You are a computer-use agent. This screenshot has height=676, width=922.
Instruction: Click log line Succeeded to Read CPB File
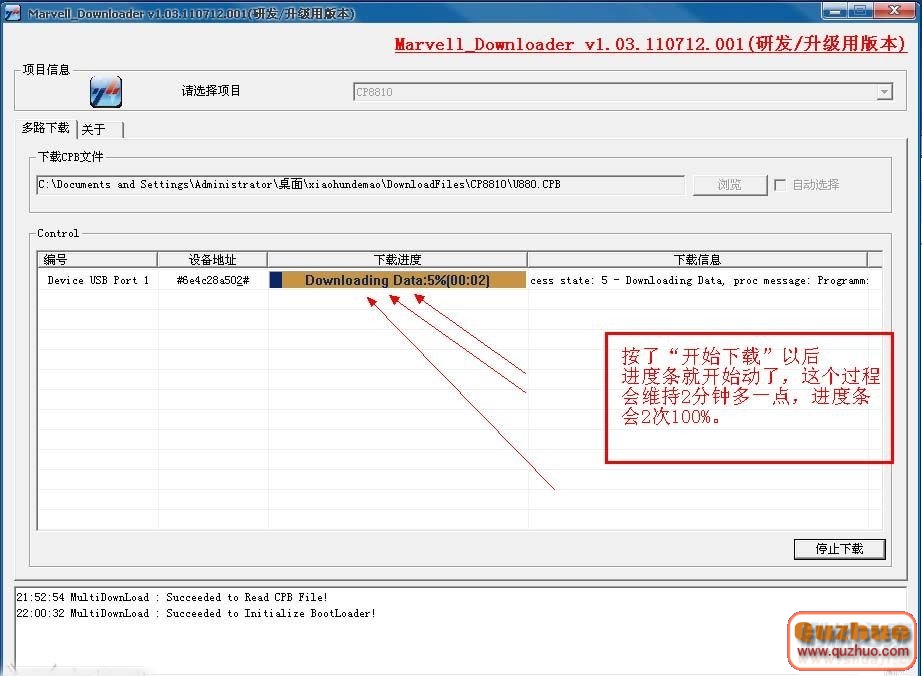coord(172,597)
